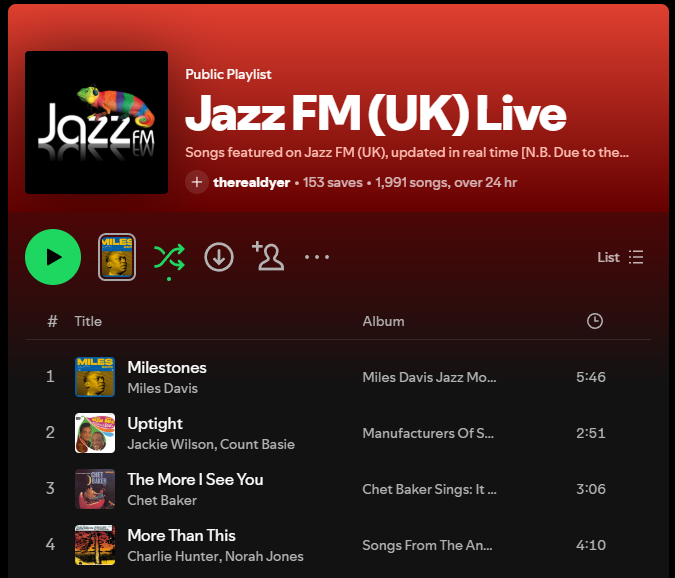
Task: Download the playlist with the arrow icon
Action: tap(219, 257)
